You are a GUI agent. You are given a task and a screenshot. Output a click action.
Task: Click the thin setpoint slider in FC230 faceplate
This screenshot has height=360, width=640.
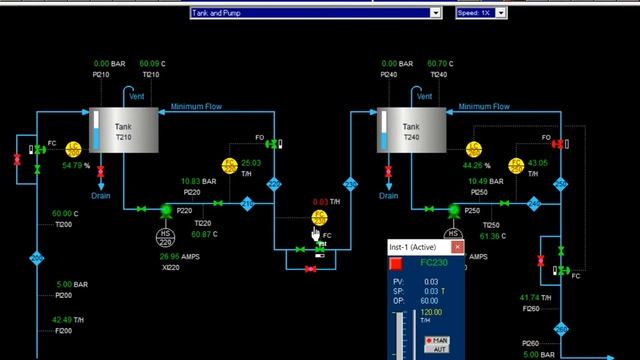point(414,335)
